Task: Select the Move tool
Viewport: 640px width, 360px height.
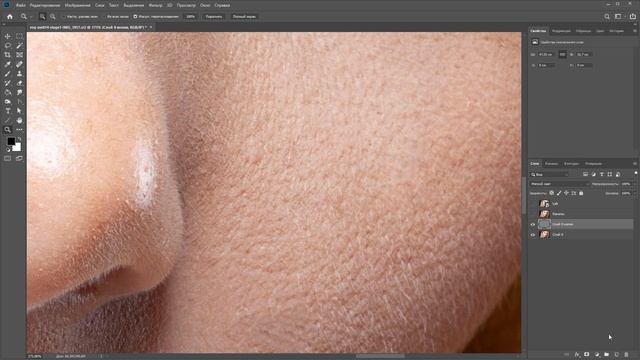Action: (8, 36)
